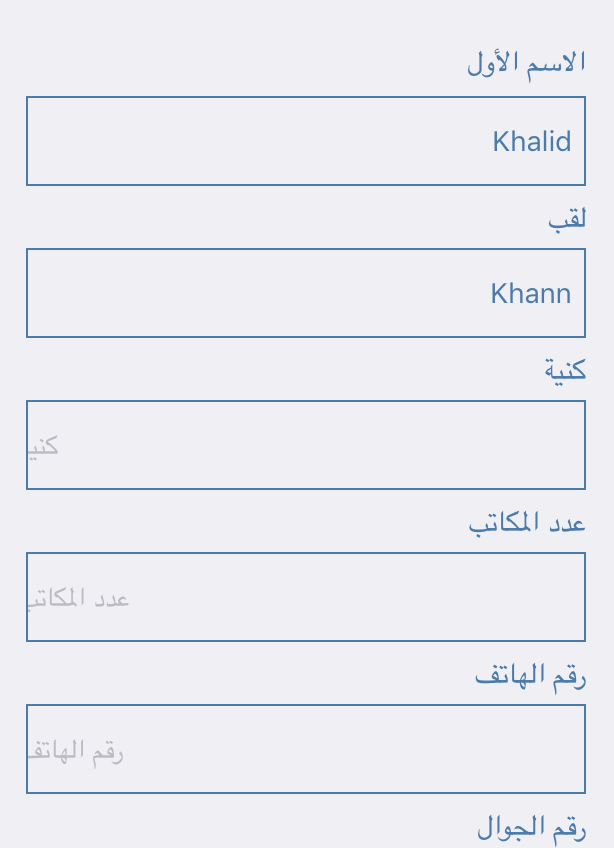The height and width of the screenshot is (848, 614).
Task: Focus the رقم الهاتف input field
Action: tap(306, 749)
